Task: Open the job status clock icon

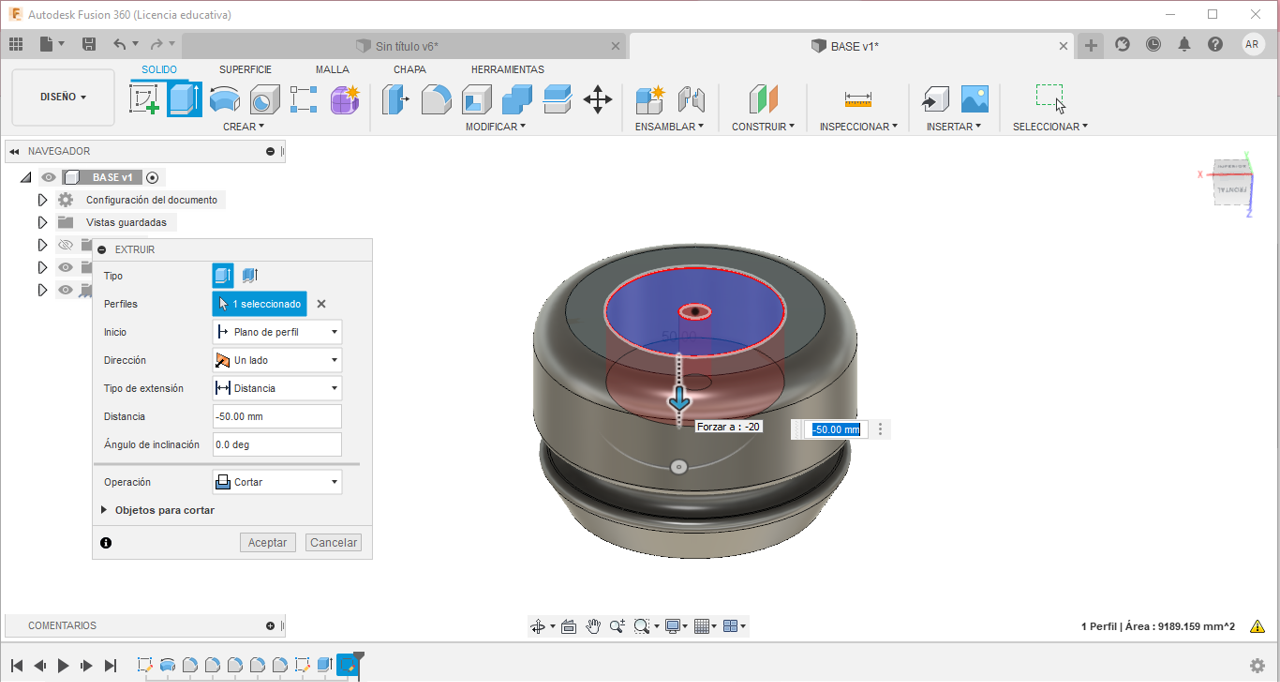Action: pyautogui.click(x=1153, y=44)
